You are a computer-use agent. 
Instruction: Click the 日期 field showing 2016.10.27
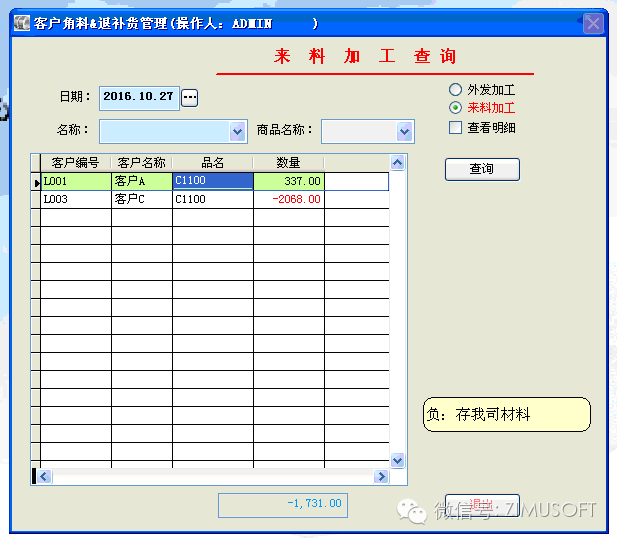tap(138, 97)
